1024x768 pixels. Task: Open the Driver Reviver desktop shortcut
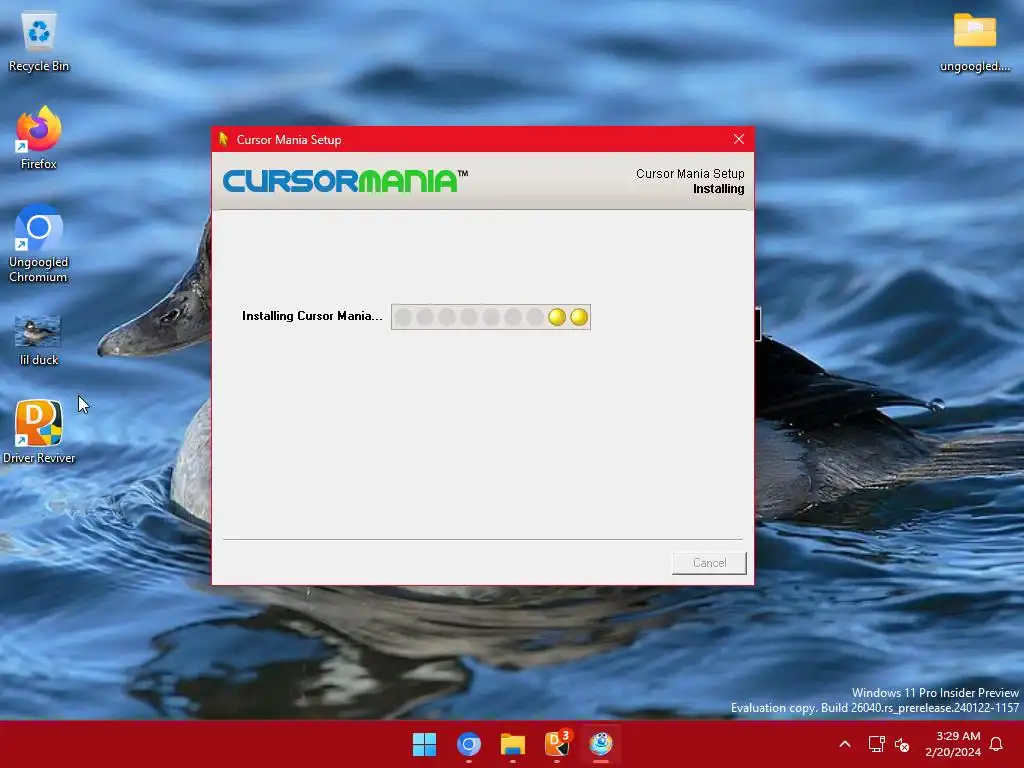point(39,432)
